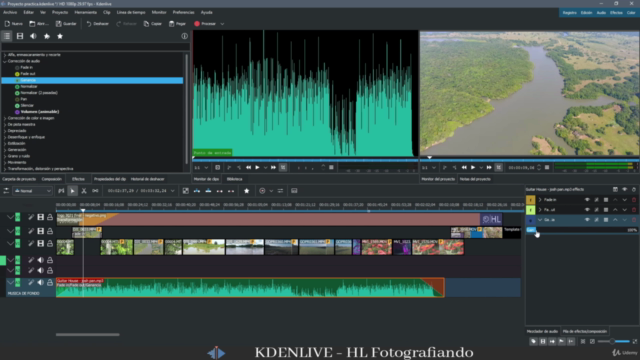Click the insert clip zone in timeline icon
Screen dimensions: 640x360
coord(197,191)
